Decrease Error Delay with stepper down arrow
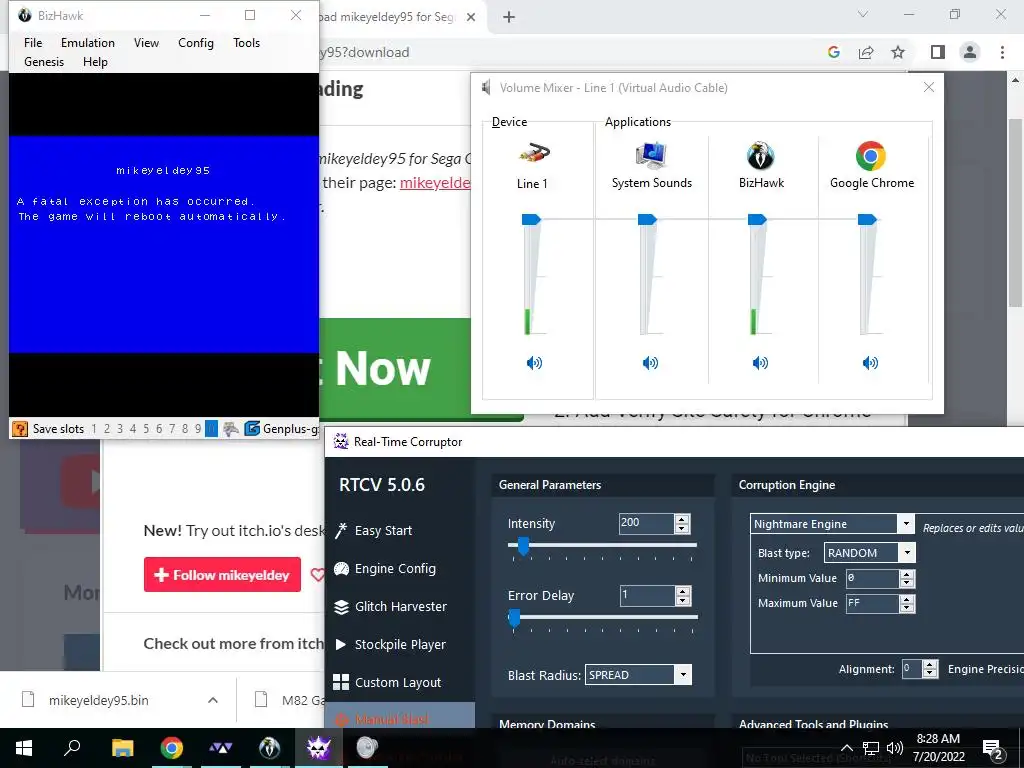Image resolution: width=1024 pixels, height=768 pixels. 683,600
